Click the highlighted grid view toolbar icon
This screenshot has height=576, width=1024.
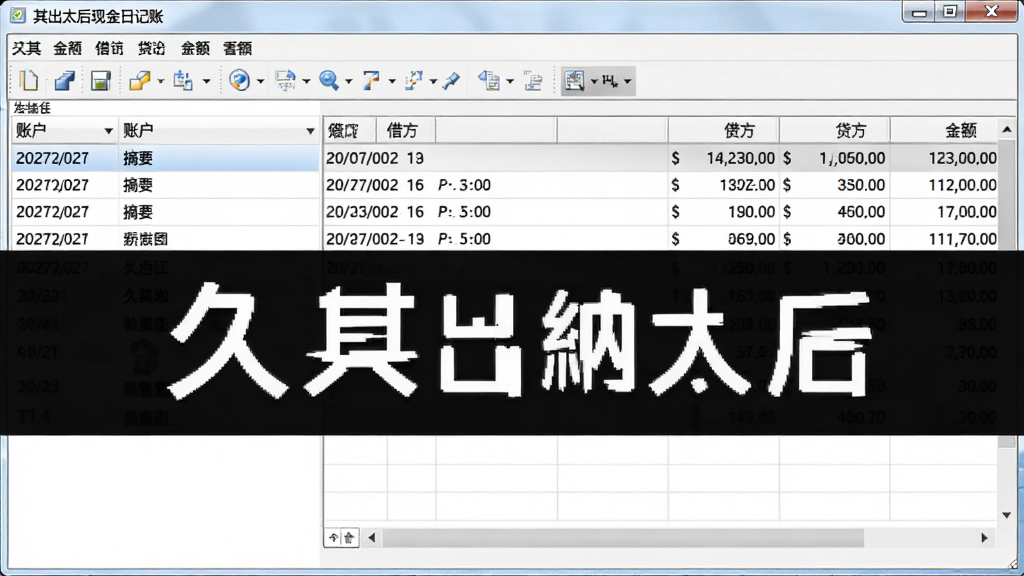pos(574,81)
